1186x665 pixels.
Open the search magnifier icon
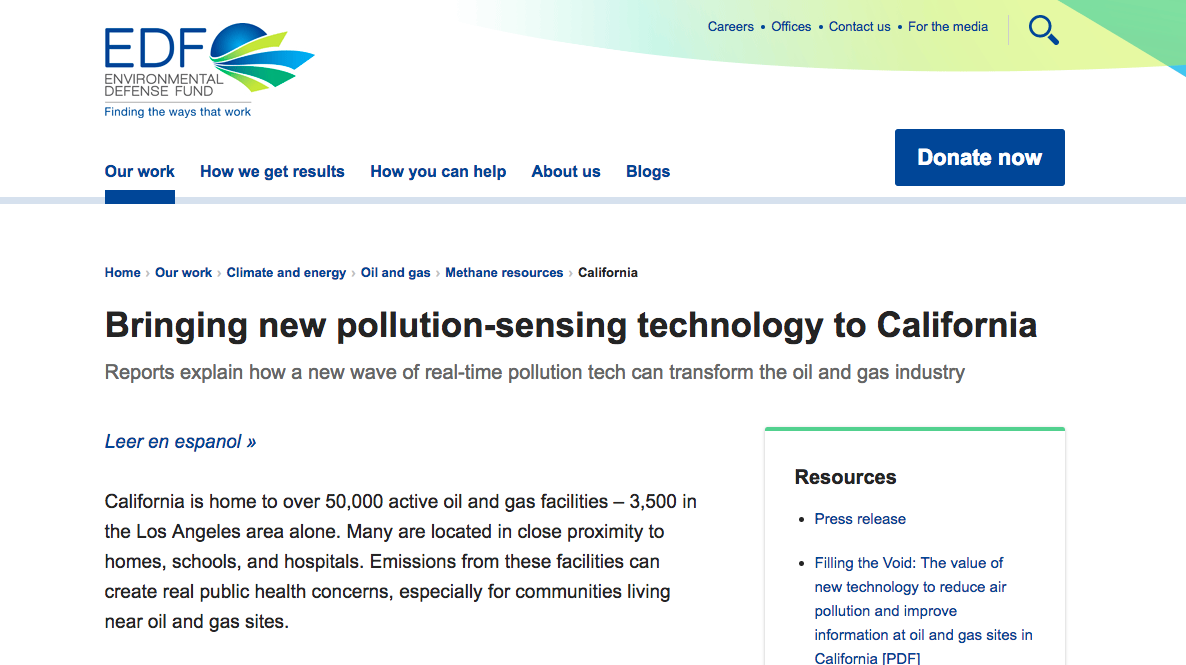point(1044,30)
